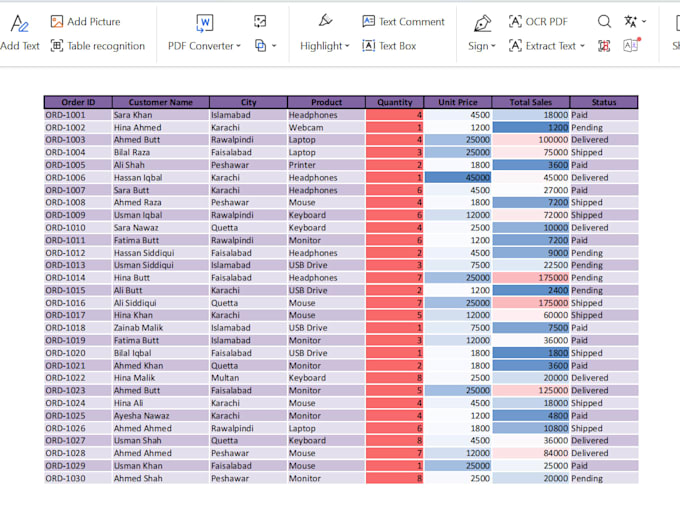Click the Quantity column header
Screen dimensions: 680x509
tap(395, 102)
